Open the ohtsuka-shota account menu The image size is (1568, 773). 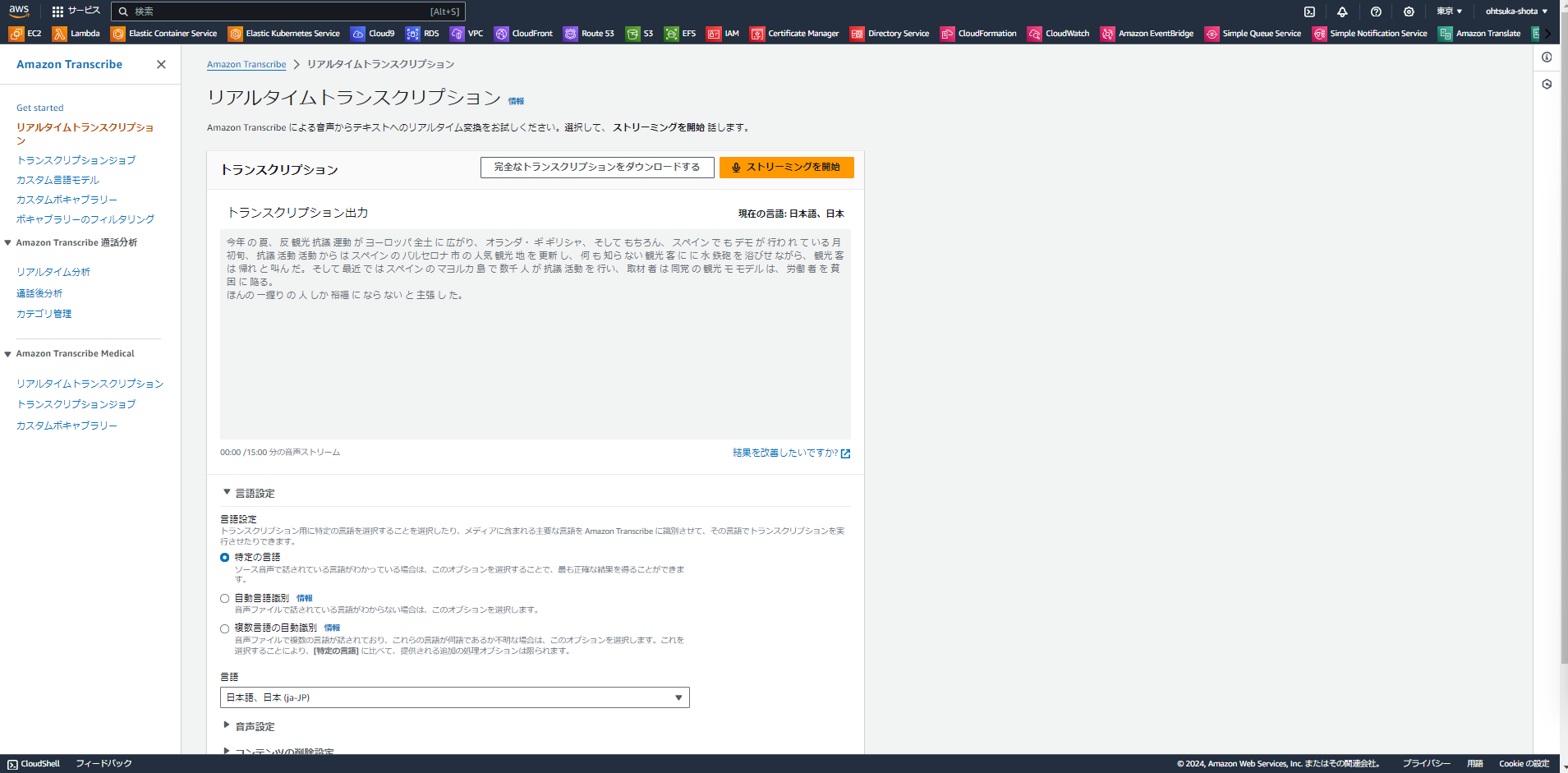[1516, 12]
